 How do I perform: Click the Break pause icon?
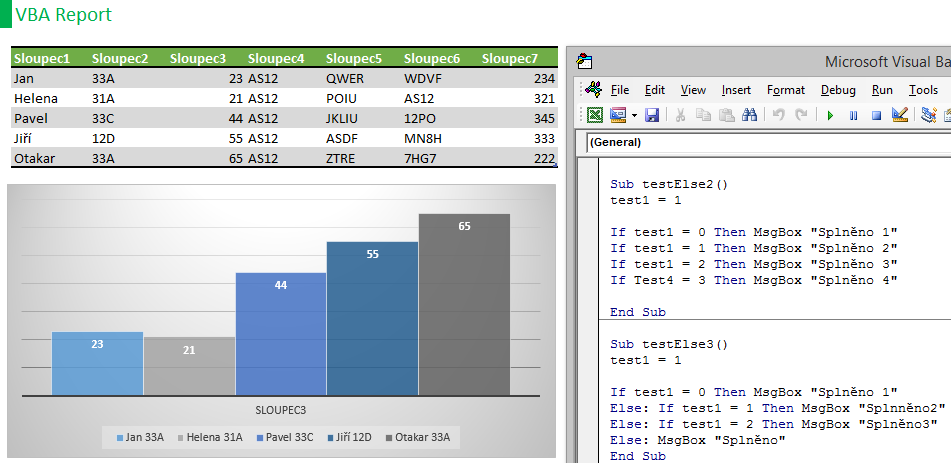pyautogui.click(x=853, y=115)
